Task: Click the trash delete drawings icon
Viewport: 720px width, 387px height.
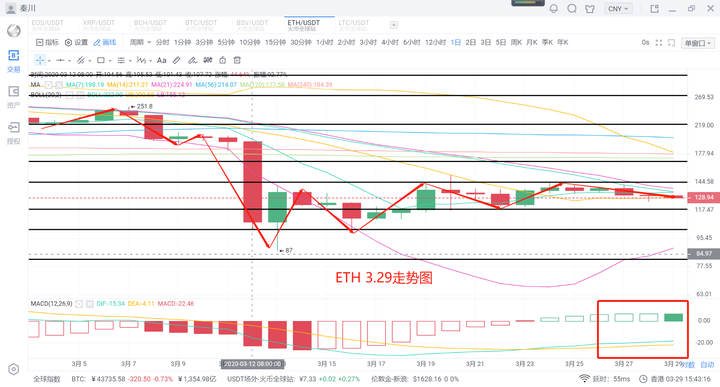Action: pyautogui.click(x=237, y=60)
